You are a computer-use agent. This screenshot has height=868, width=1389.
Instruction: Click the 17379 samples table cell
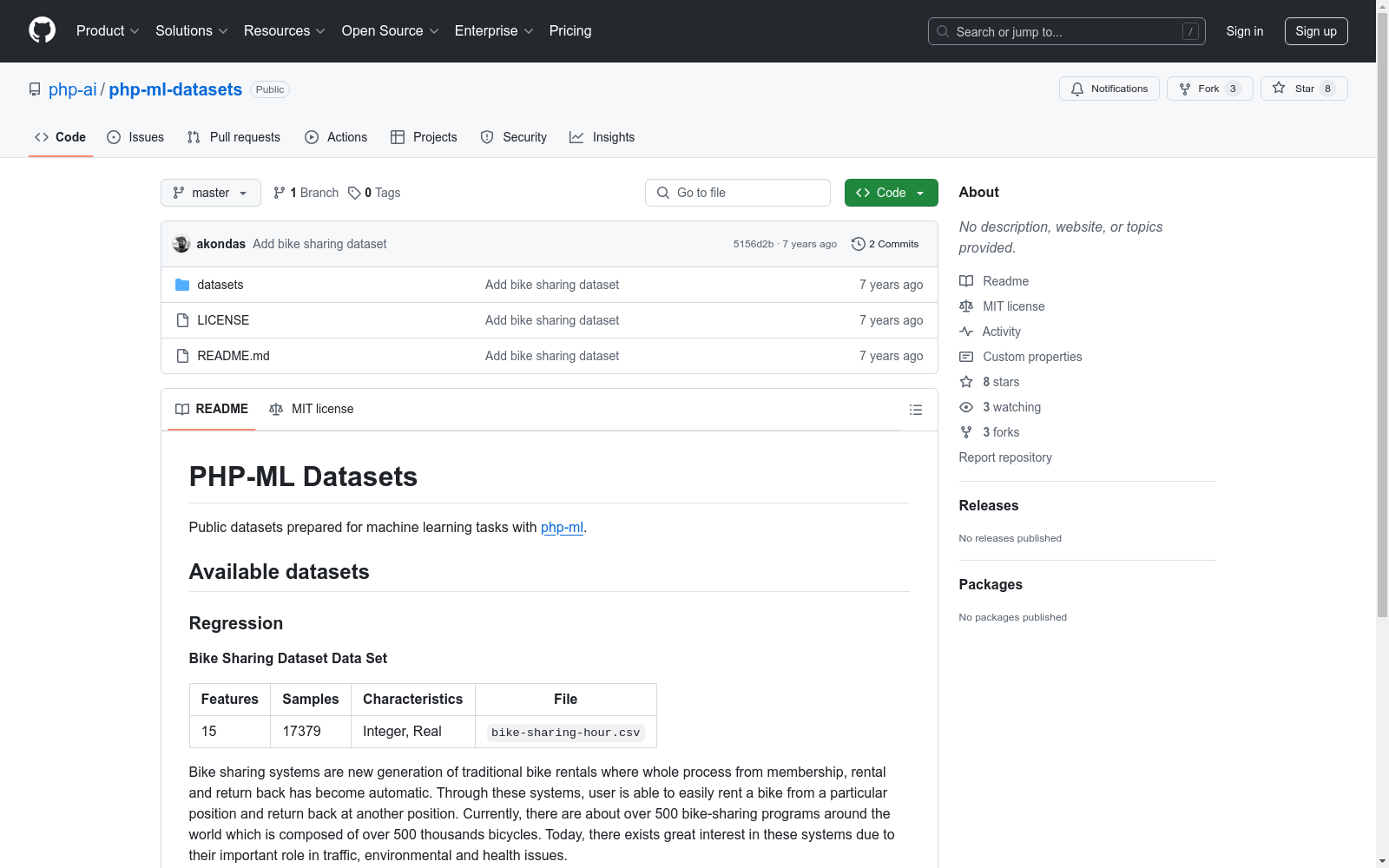tap(311, 732)
